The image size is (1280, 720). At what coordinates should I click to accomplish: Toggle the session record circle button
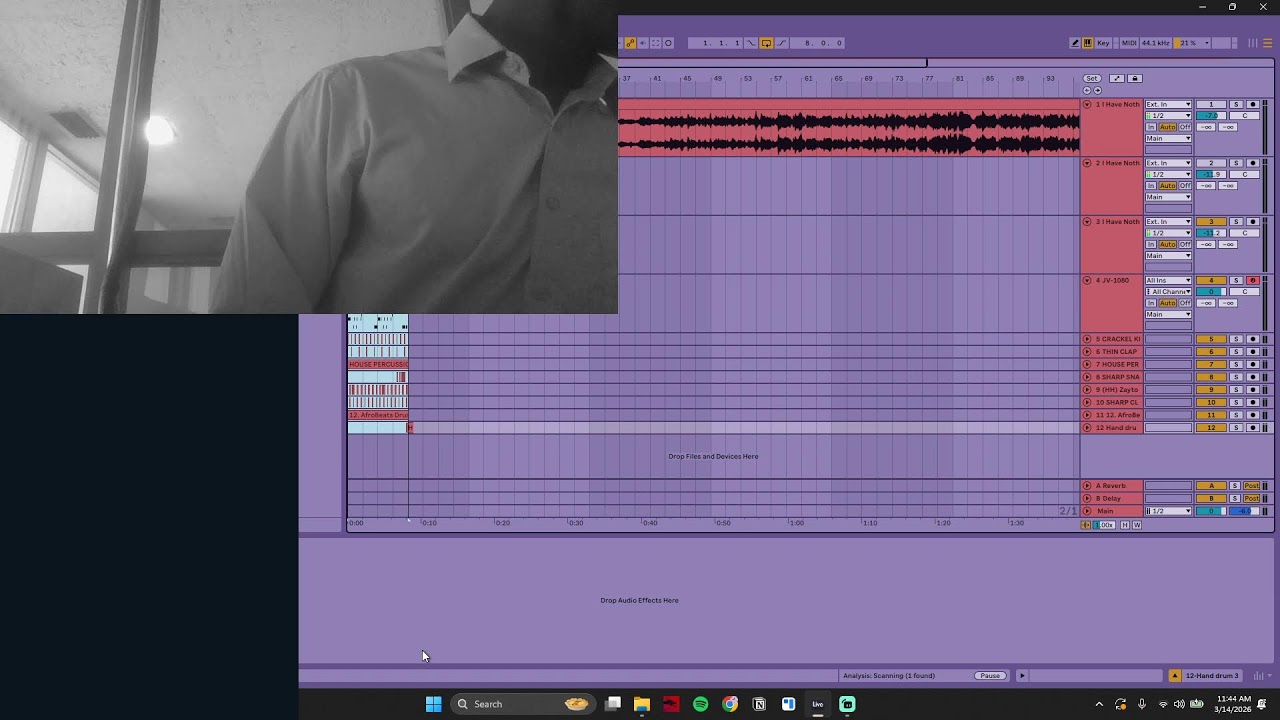pyautogui.click(x=668, y=43)
